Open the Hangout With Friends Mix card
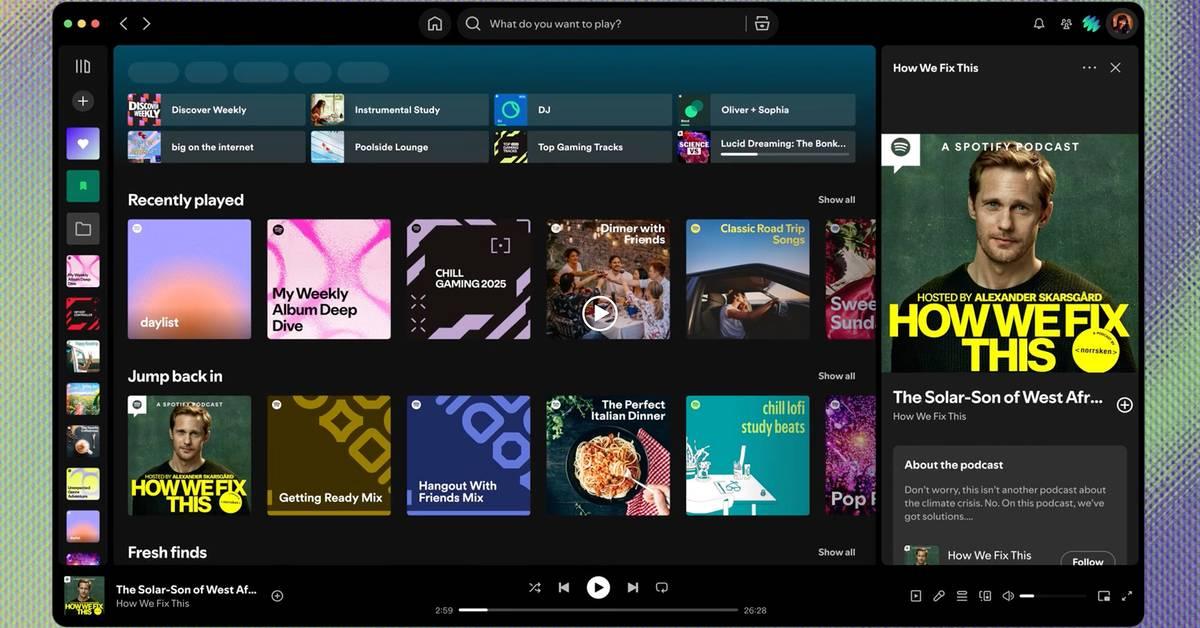The image size is (1200, 628). [x=468, y=455]
